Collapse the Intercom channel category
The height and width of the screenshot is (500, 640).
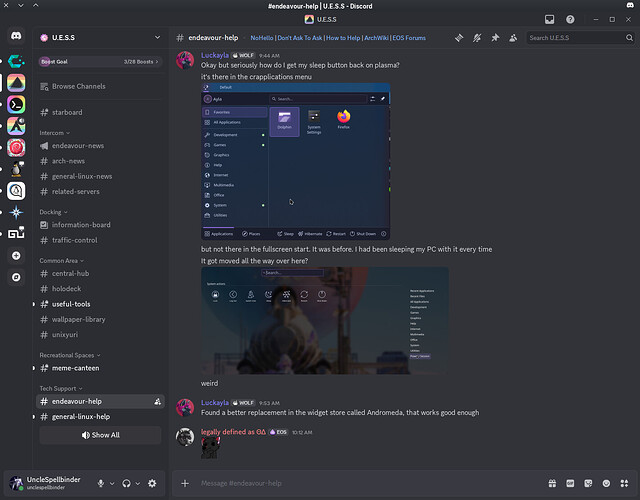pos(53,132)
